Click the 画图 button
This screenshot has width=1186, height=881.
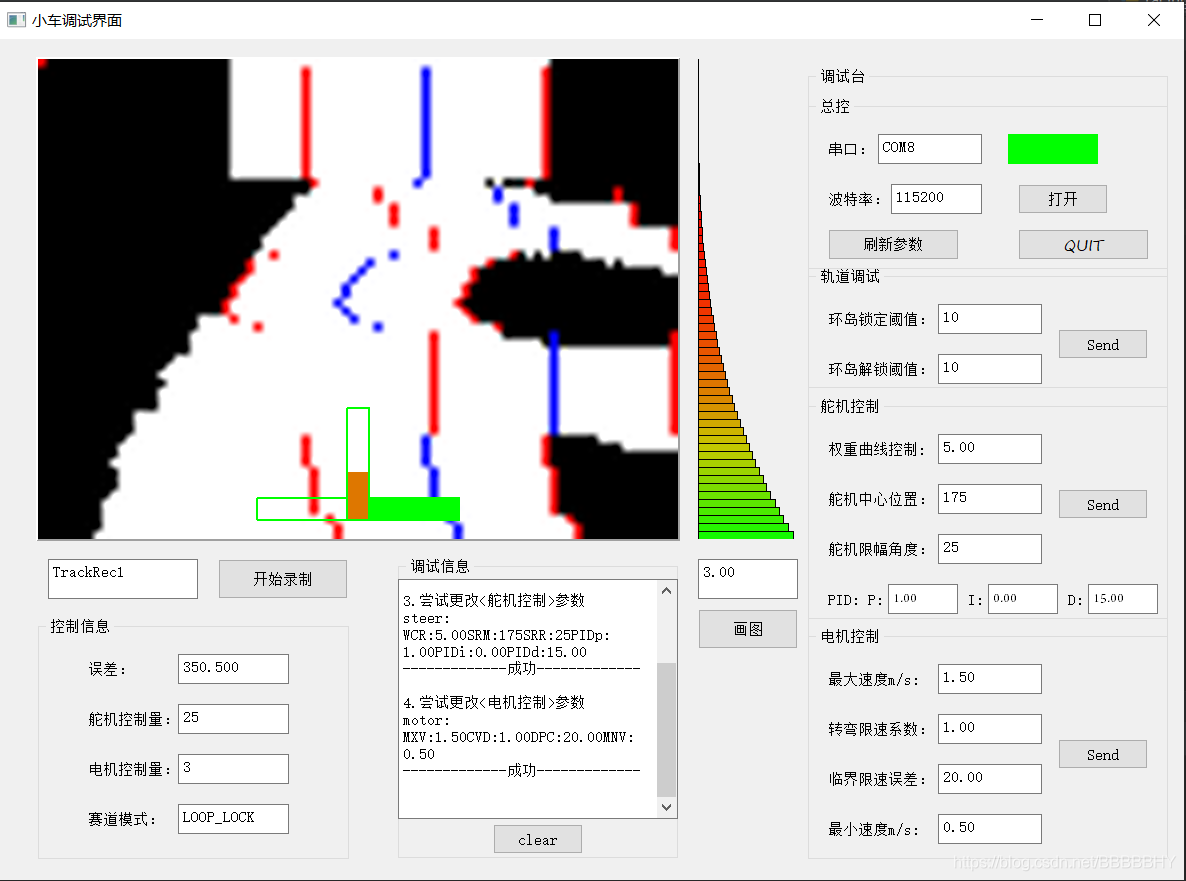(x=747, y=628)
